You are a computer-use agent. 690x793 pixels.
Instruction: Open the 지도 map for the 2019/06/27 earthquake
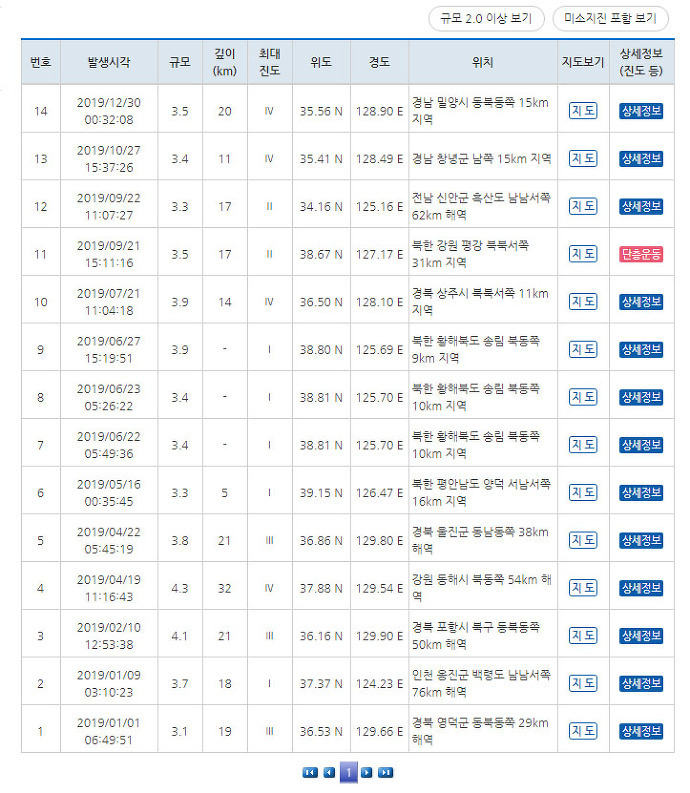click(x=583, y=349)
